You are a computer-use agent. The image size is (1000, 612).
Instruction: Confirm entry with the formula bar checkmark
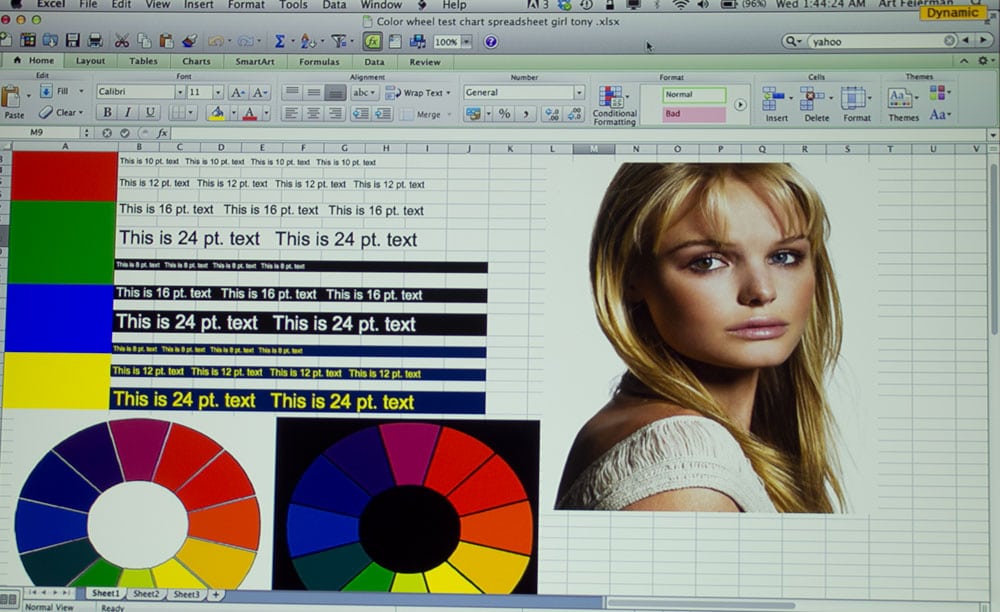pos(125,133)
